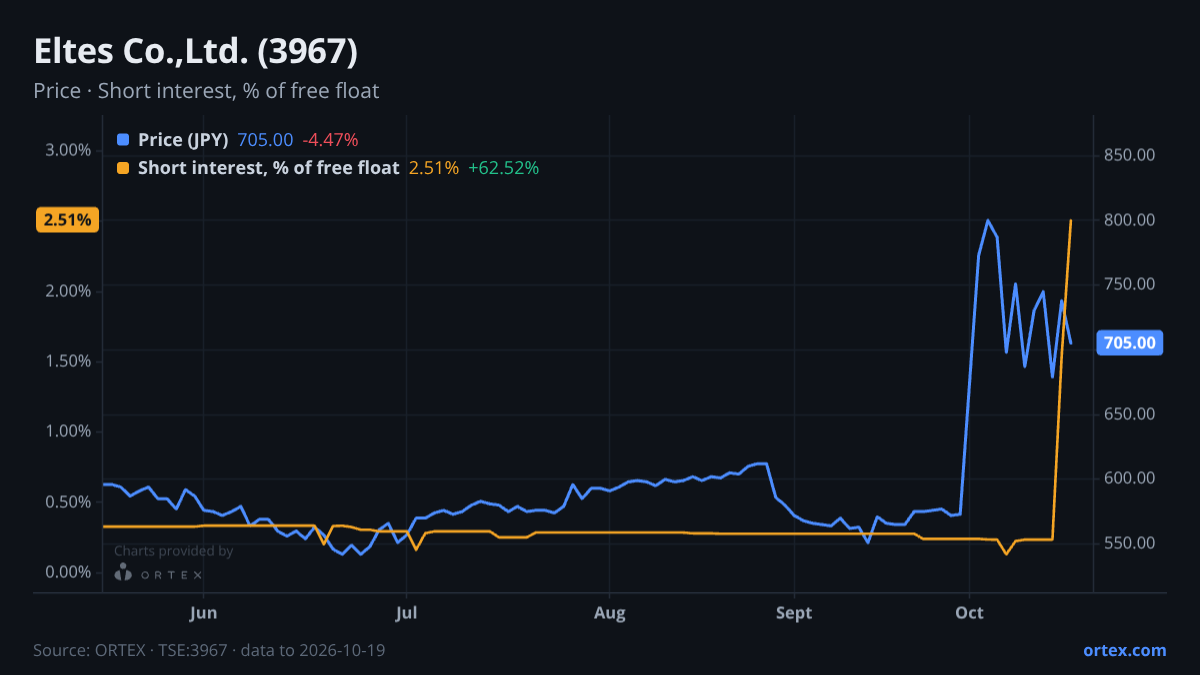Click the chart subtitle 'Price · Short interest'

[206, 91]
